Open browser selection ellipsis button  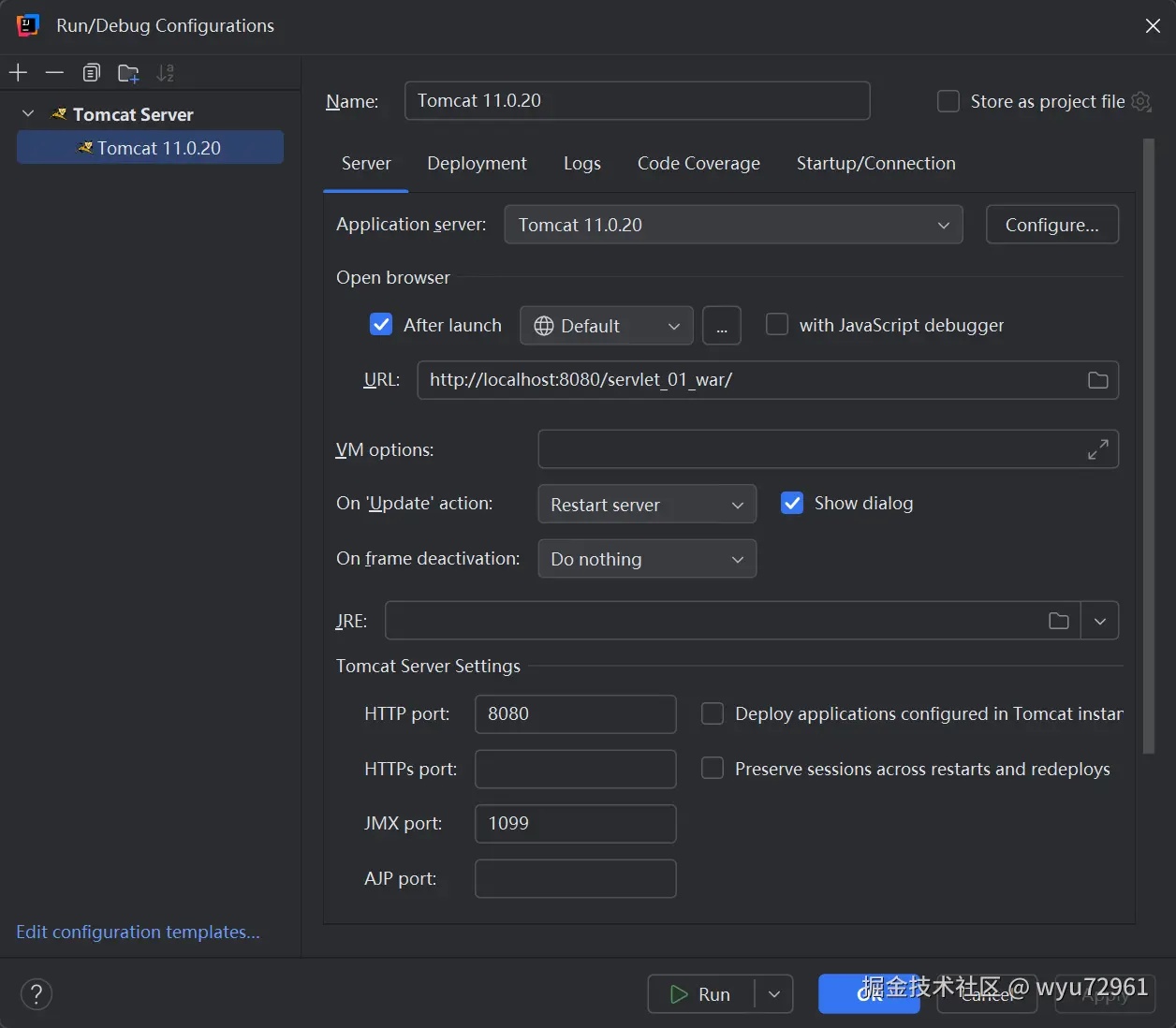coord(722,326)
